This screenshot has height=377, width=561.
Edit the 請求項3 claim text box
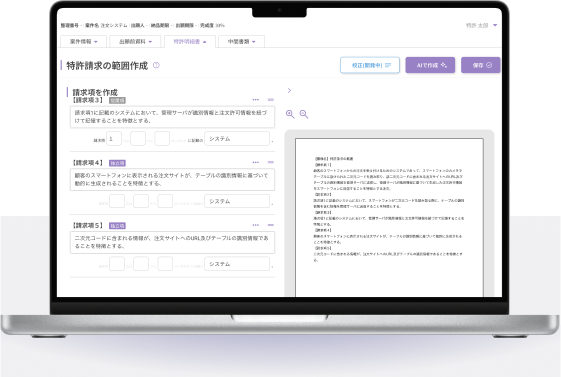pyautogui.click(x=172, y=117)
